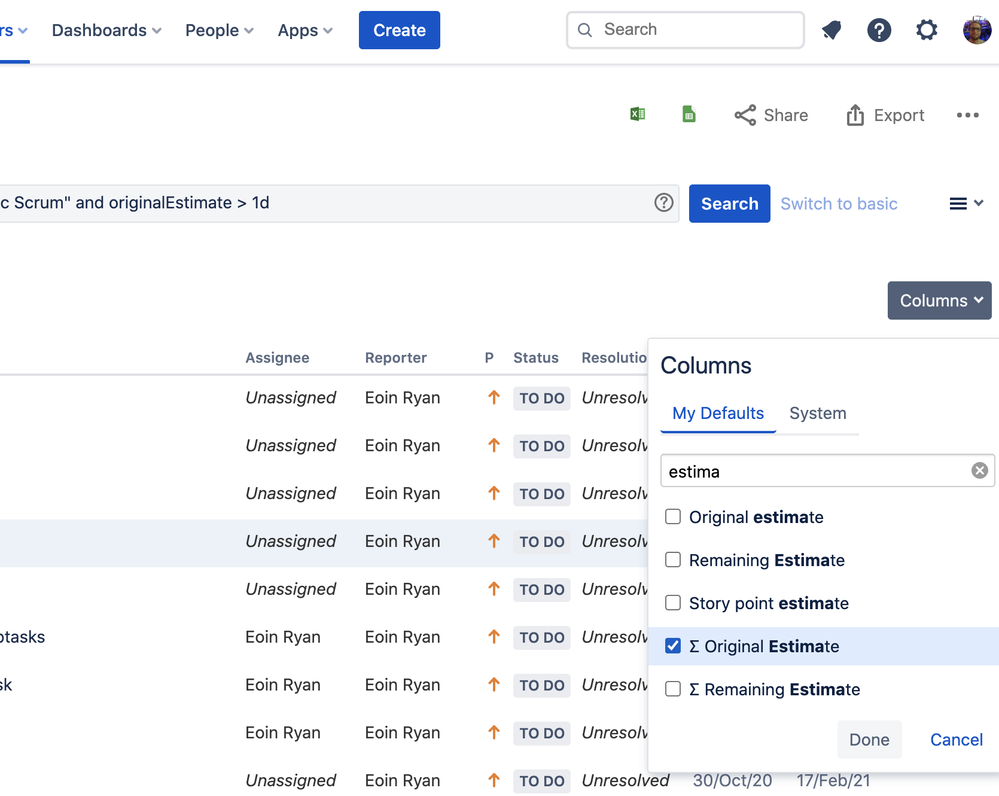Export results to Excel icon
This screenshot has height=796, width=999.
coord(638,114)
